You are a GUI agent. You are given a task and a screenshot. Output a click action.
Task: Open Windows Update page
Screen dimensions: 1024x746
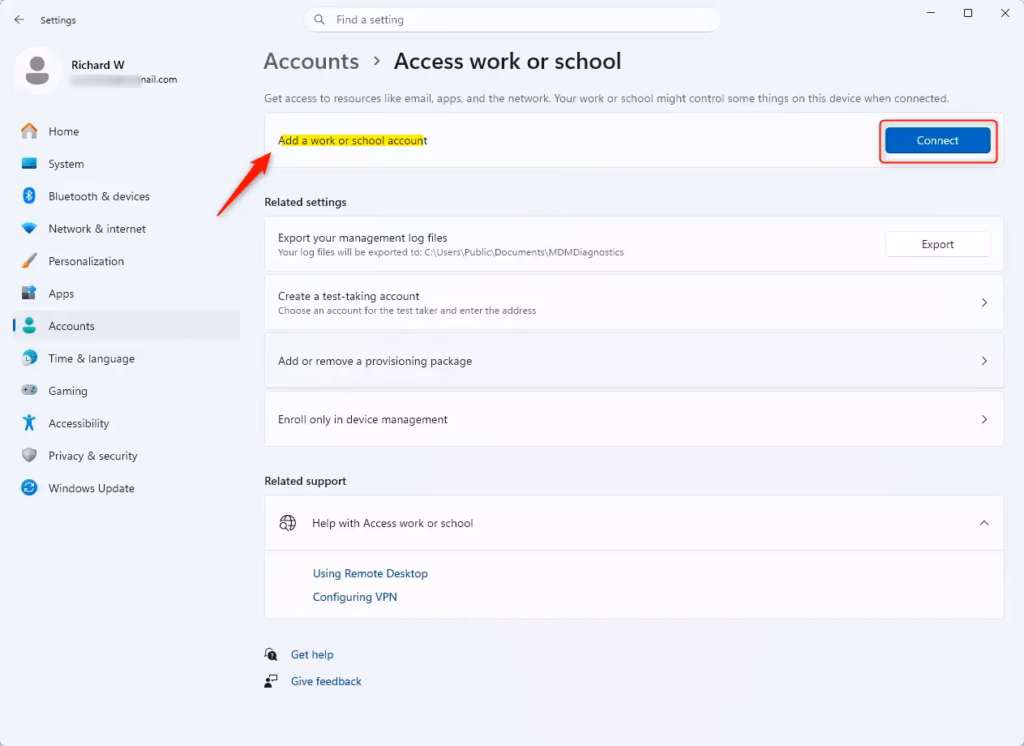point(127,488)
